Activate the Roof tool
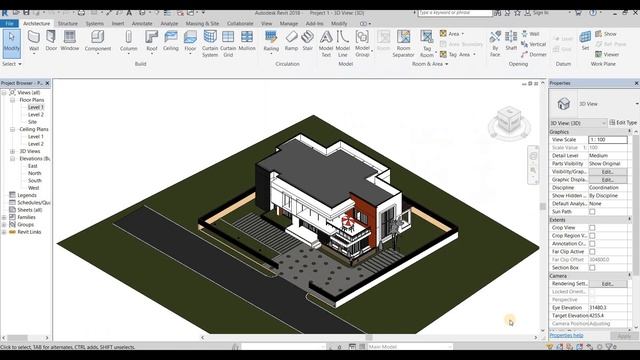 click(151, 42)
